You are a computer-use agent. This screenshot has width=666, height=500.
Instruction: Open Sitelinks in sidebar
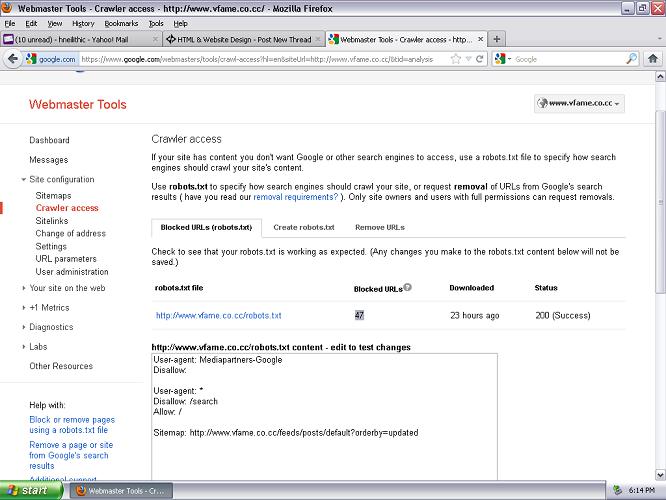tap(52, 221)
